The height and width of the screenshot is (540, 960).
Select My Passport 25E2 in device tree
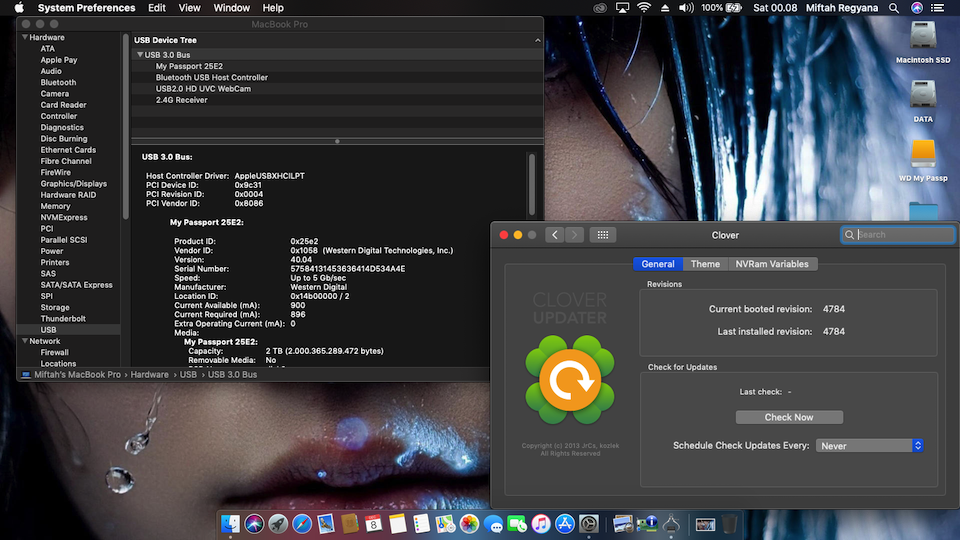(x=190, y=66)
